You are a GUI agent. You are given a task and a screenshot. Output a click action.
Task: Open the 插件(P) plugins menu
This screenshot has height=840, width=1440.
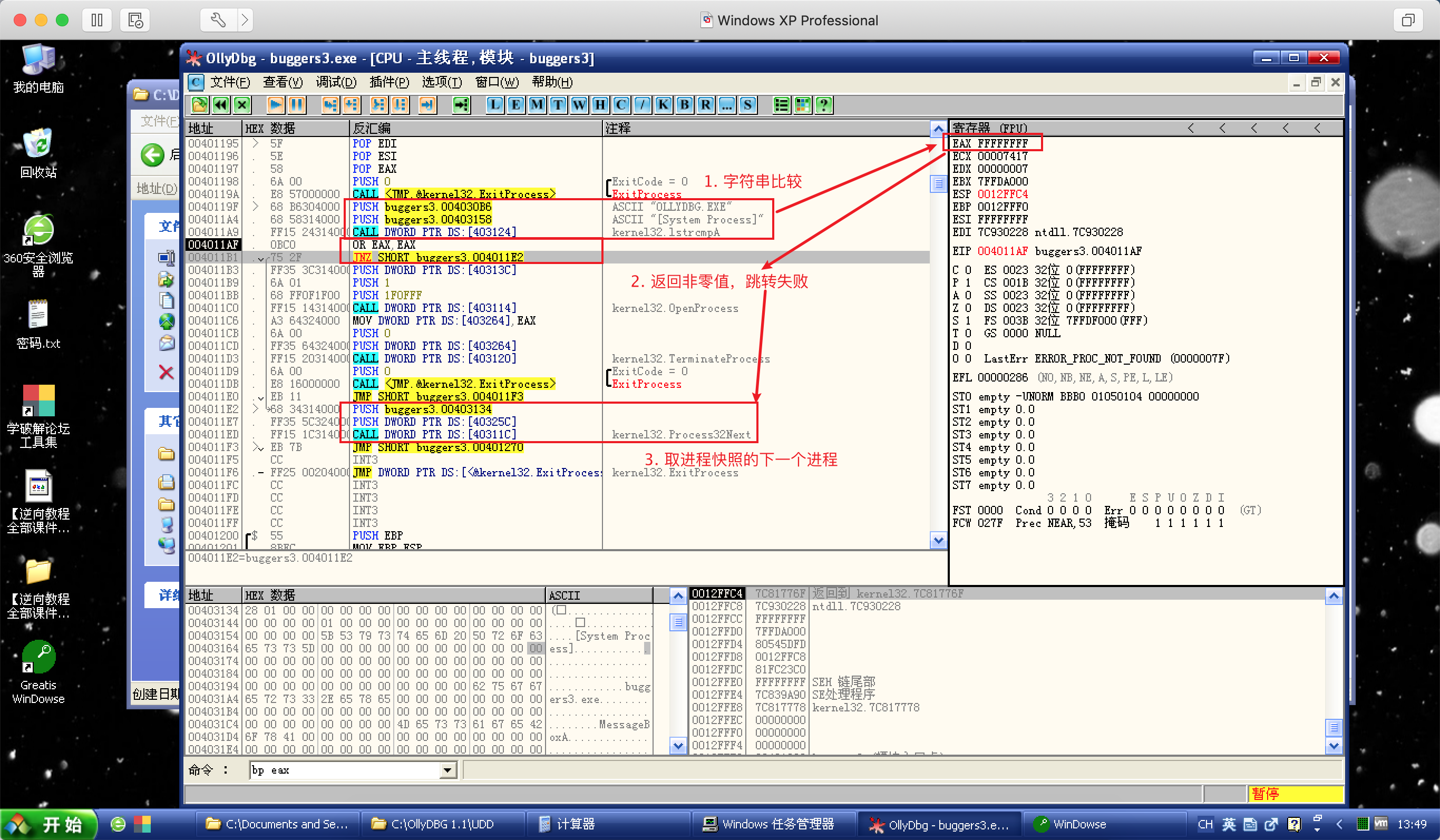click(x=388, y=82)
